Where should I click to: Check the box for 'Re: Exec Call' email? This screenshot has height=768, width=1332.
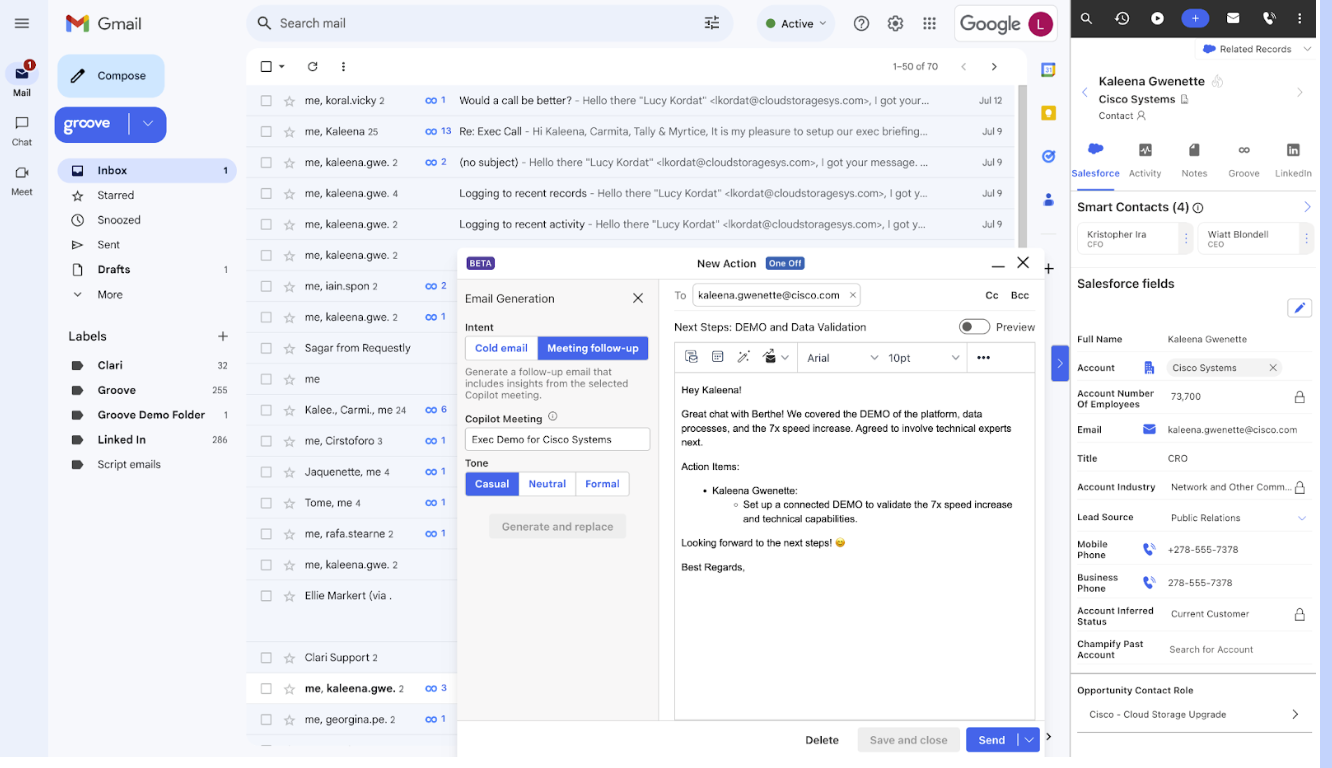[266, 131]
